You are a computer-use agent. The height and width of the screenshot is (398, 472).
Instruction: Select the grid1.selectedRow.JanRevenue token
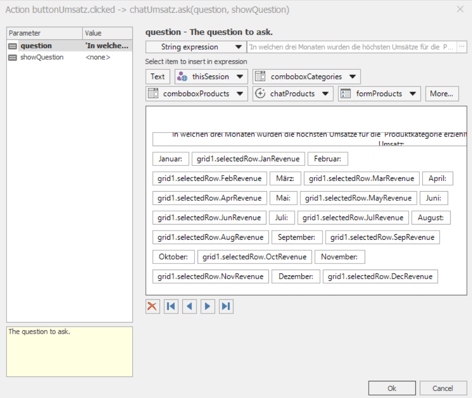pos(248,159)
